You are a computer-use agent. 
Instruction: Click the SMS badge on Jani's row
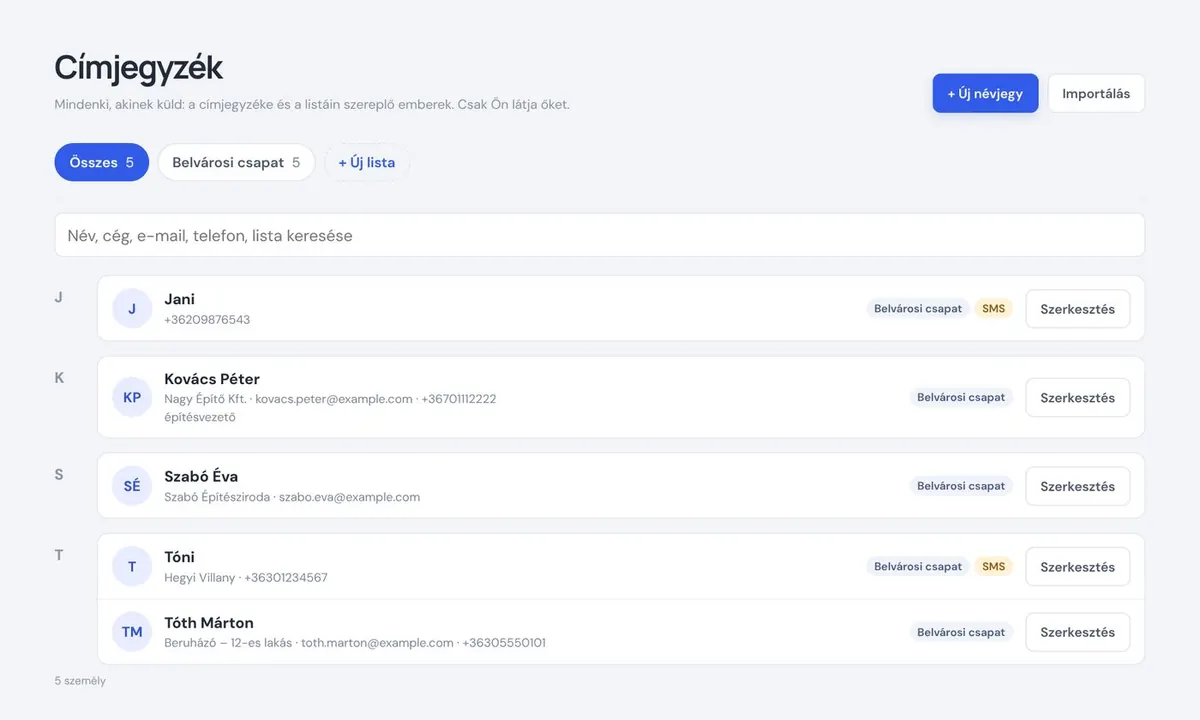pyautogui.click(x=993, y=309)
